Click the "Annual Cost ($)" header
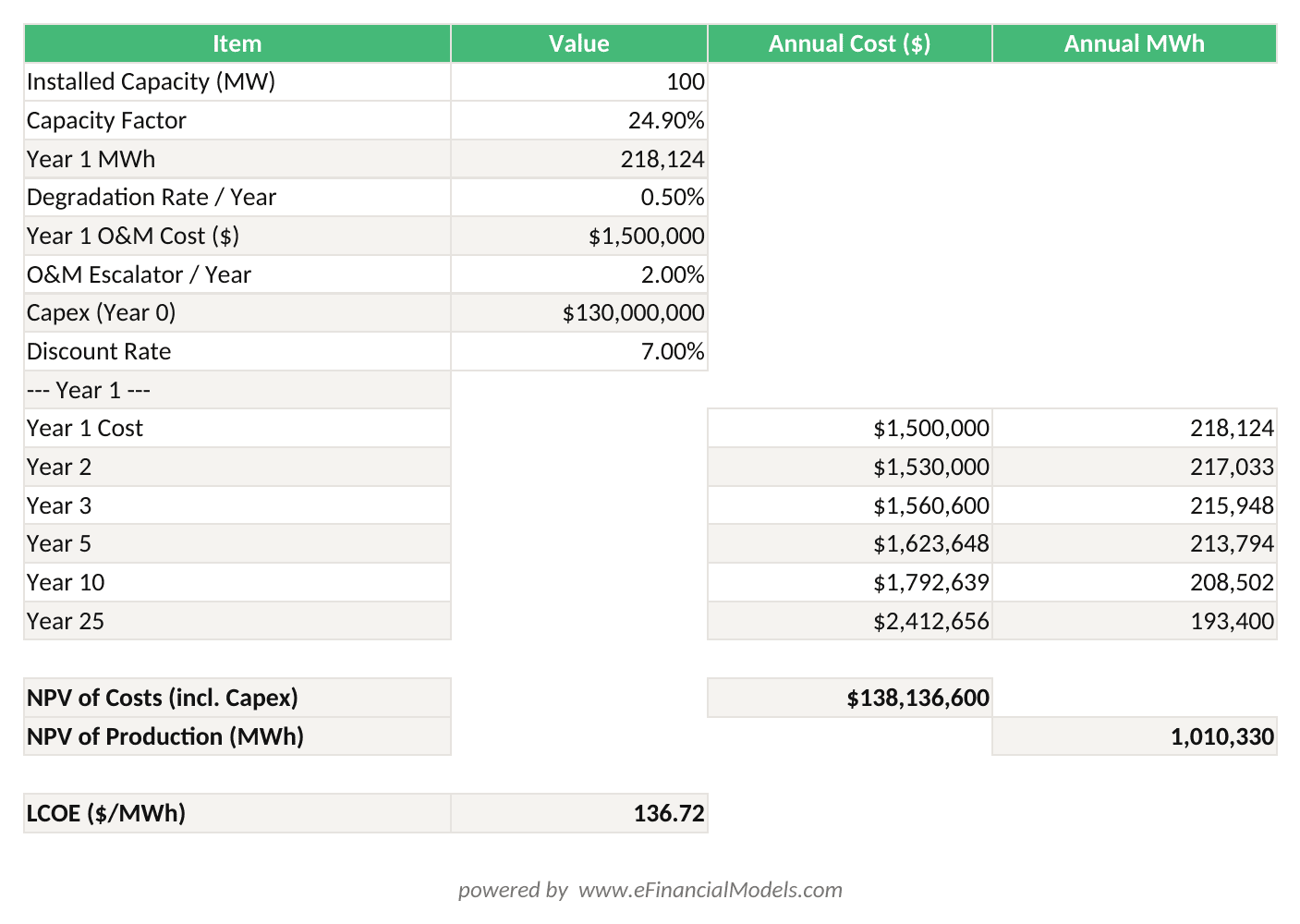1300x924 pixels. (x=850, y=43)
